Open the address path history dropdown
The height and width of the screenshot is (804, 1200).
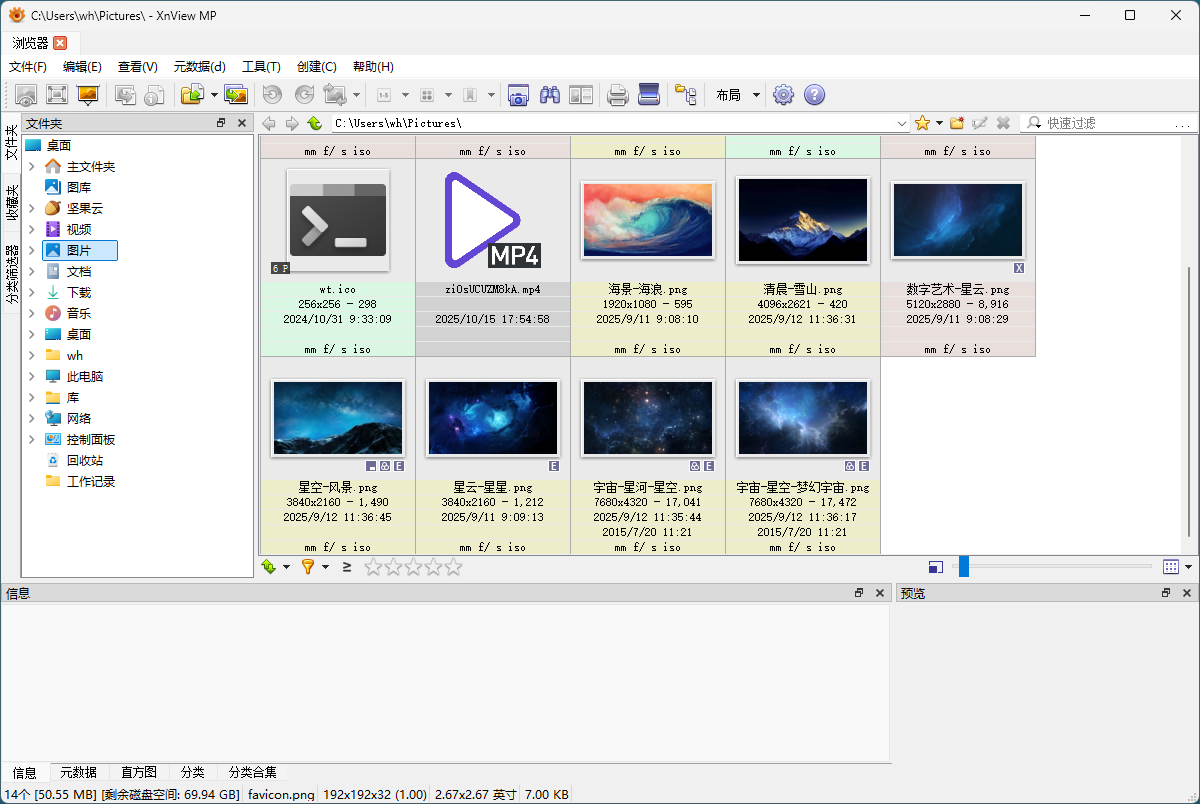click(x=901, y=123)
